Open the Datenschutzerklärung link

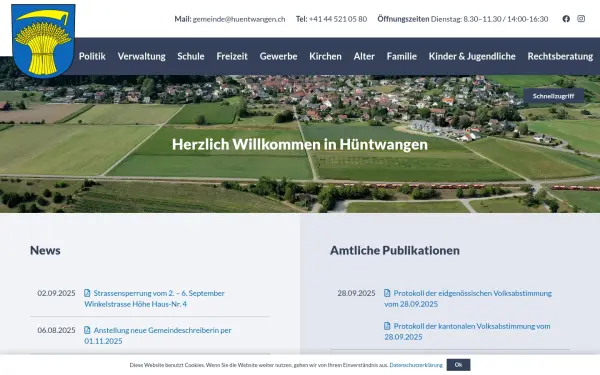416,365
